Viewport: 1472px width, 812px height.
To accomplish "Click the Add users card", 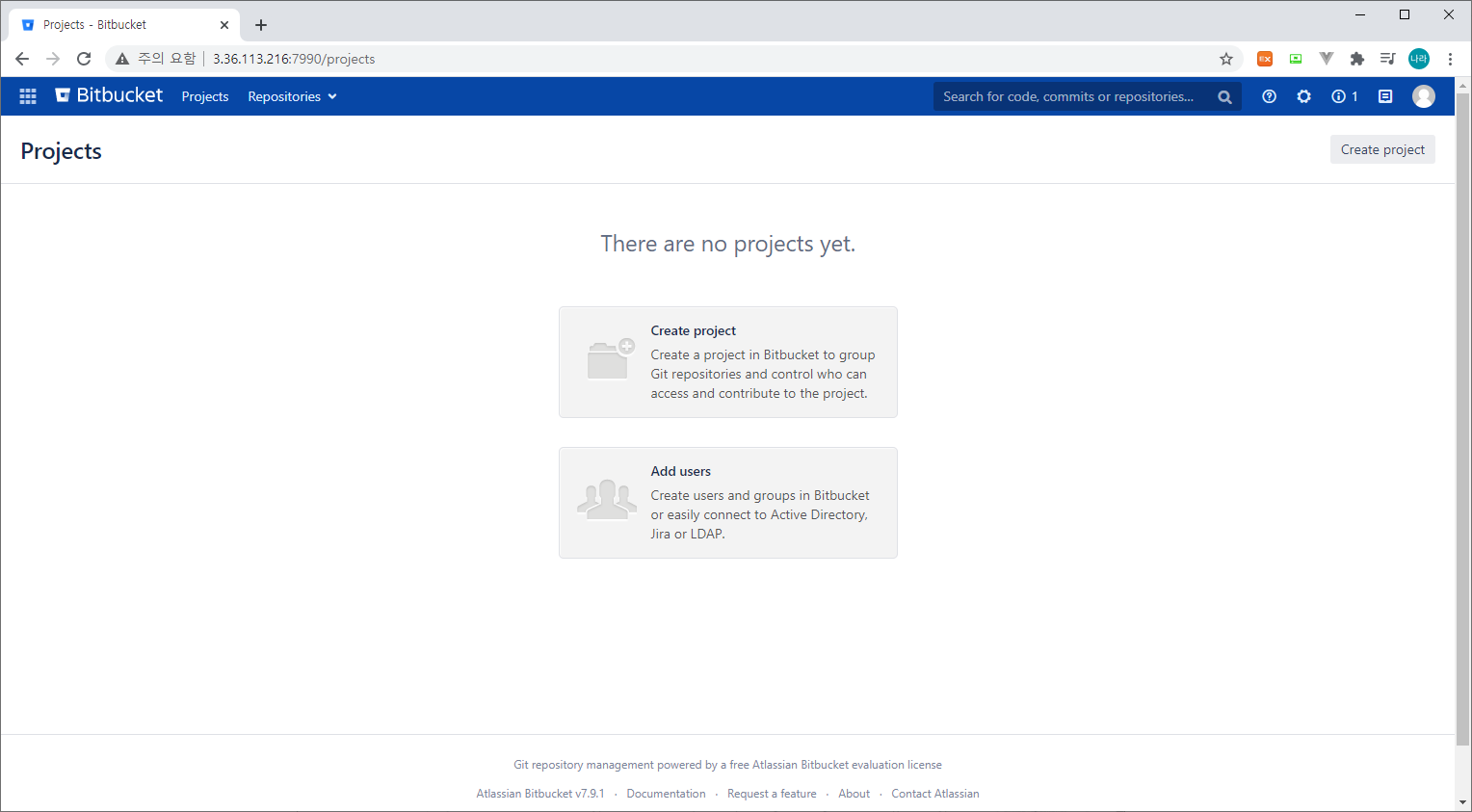I will pyautogui.click(x=727, y=502).
